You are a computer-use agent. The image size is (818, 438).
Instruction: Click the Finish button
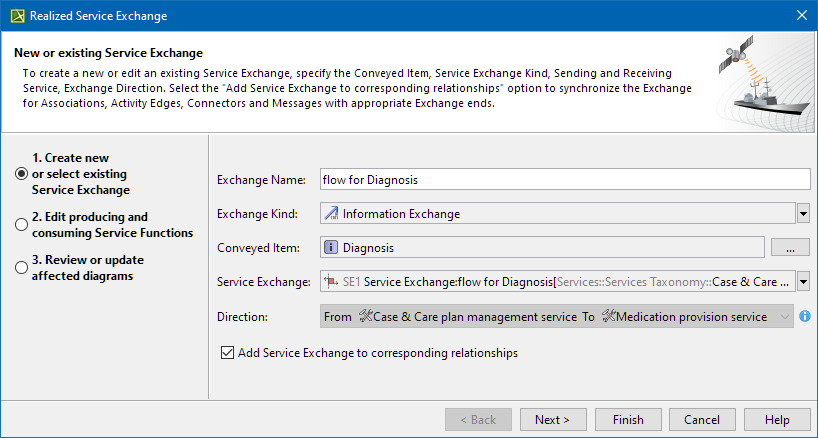tap(628, 420)
